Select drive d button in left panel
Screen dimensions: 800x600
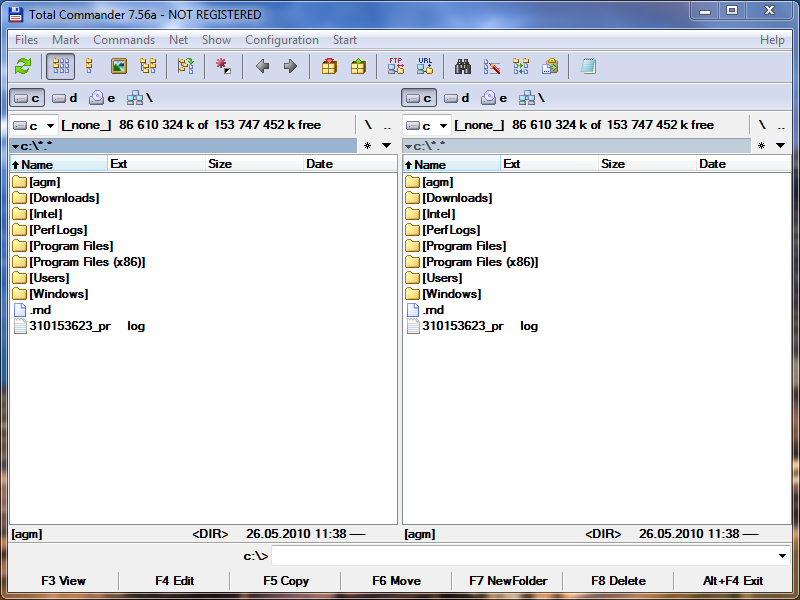pos(65,98)
